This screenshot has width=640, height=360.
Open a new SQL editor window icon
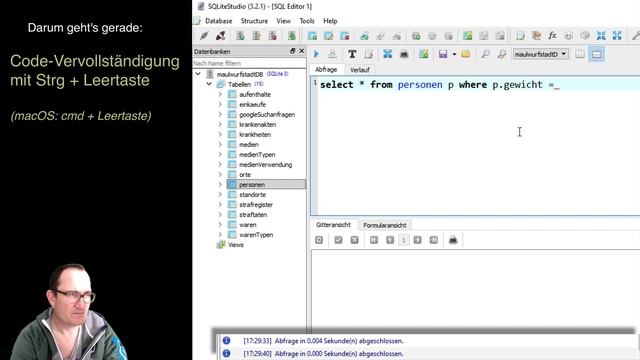click(520, 36)
